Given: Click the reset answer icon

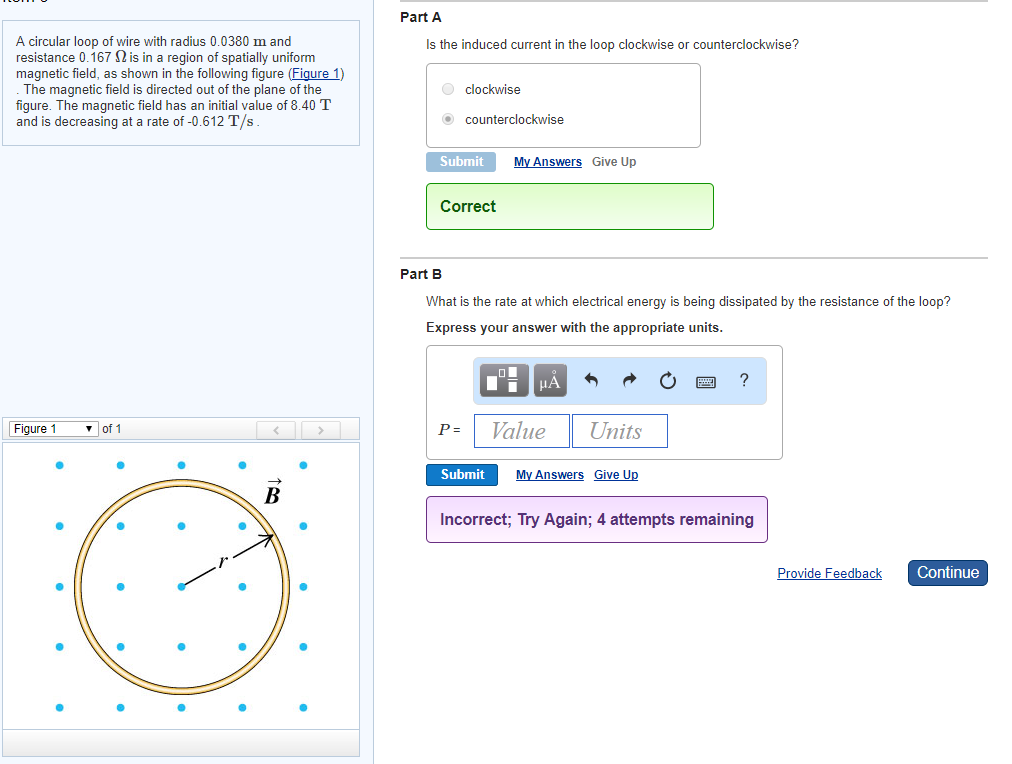Looking at the screenshot, I should coord(666,380).
